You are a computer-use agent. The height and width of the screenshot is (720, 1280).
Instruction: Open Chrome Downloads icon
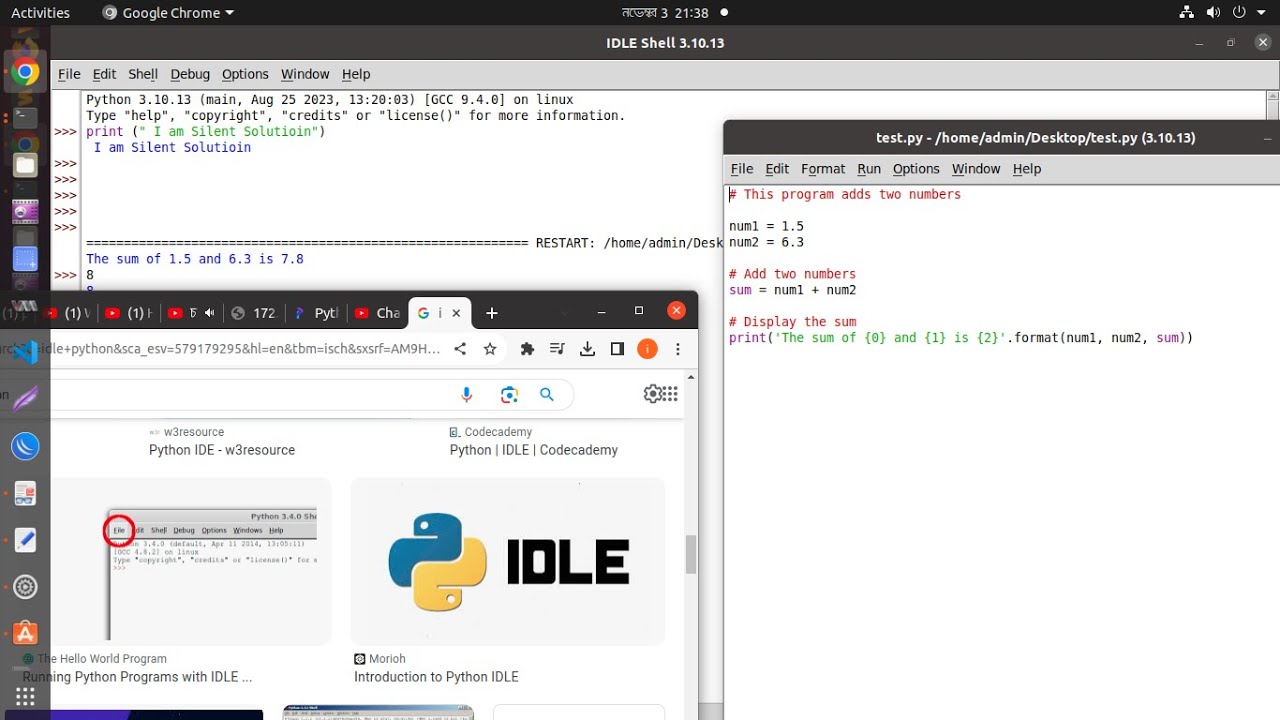587,349
